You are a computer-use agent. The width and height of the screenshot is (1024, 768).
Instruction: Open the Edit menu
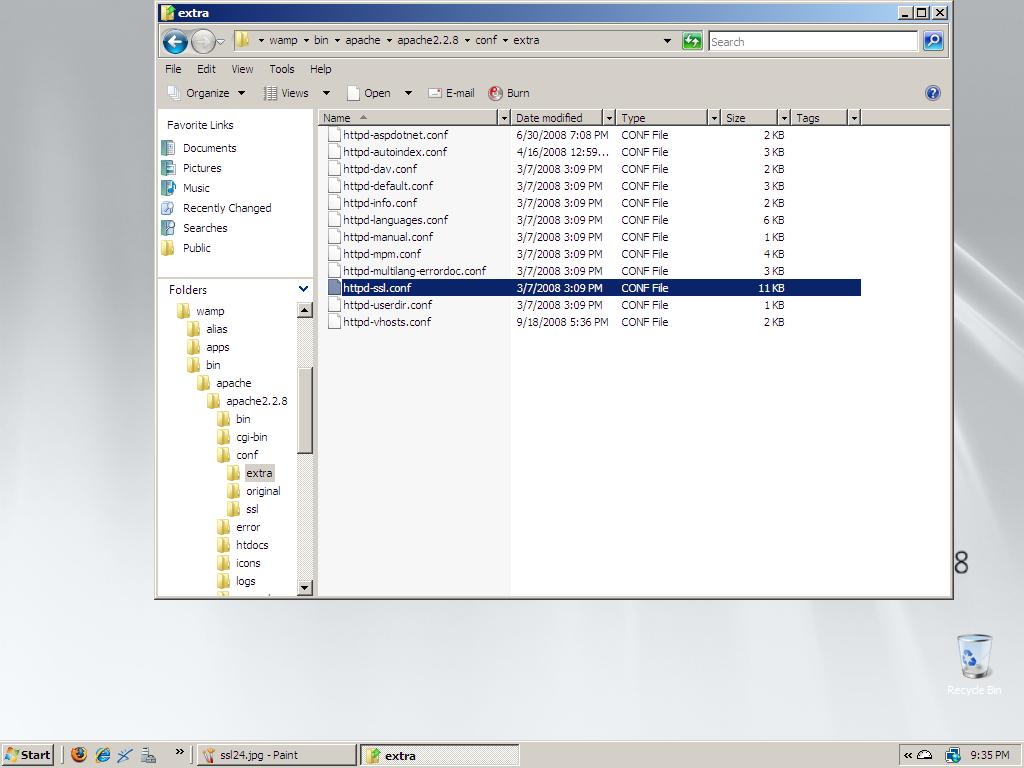pos(206,69)
